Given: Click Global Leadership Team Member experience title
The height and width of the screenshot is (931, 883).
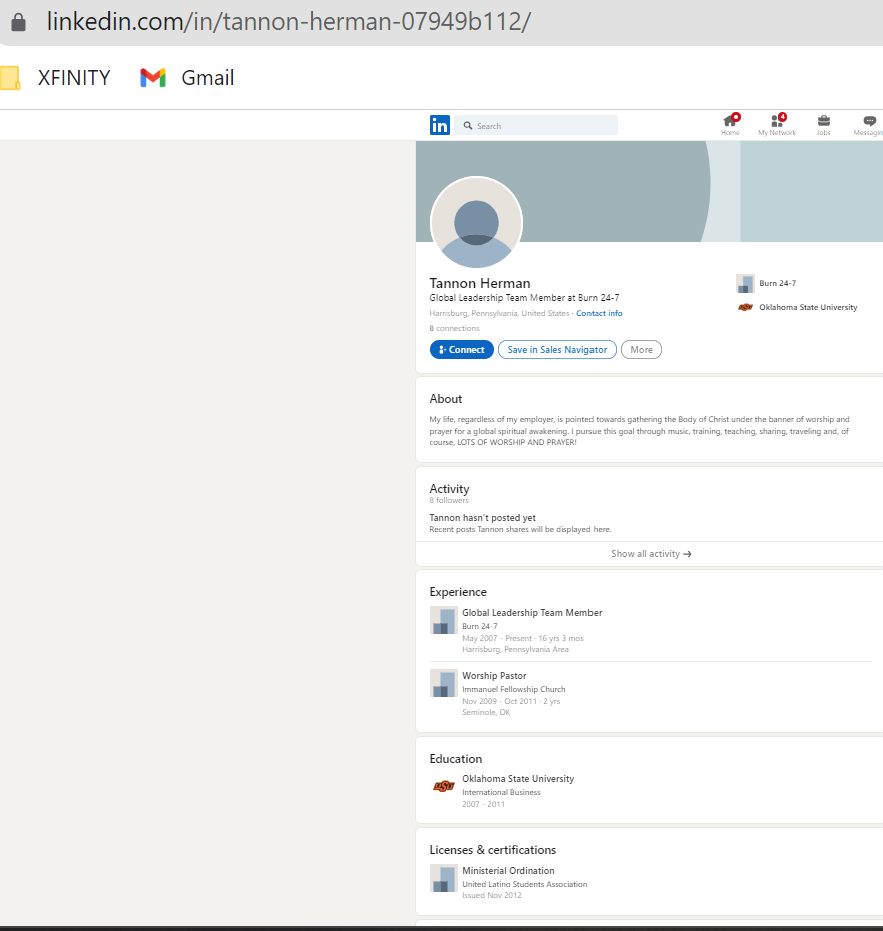Looking at the screenshot, I should (x=532, y=613).
